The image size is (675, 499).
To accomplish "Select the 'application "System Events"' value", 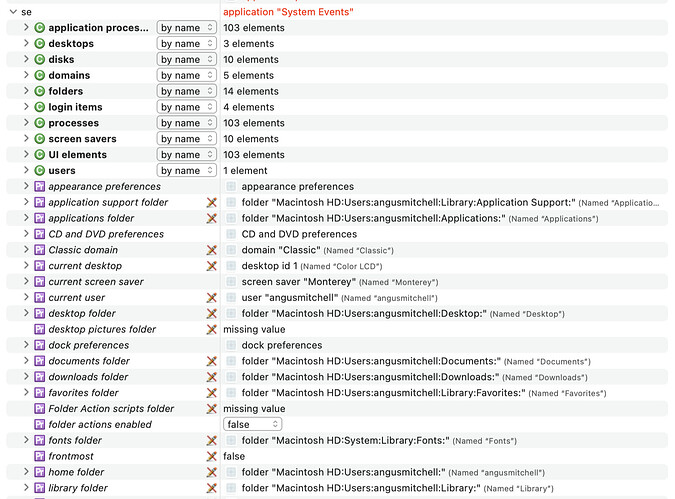I will [288, 12].
